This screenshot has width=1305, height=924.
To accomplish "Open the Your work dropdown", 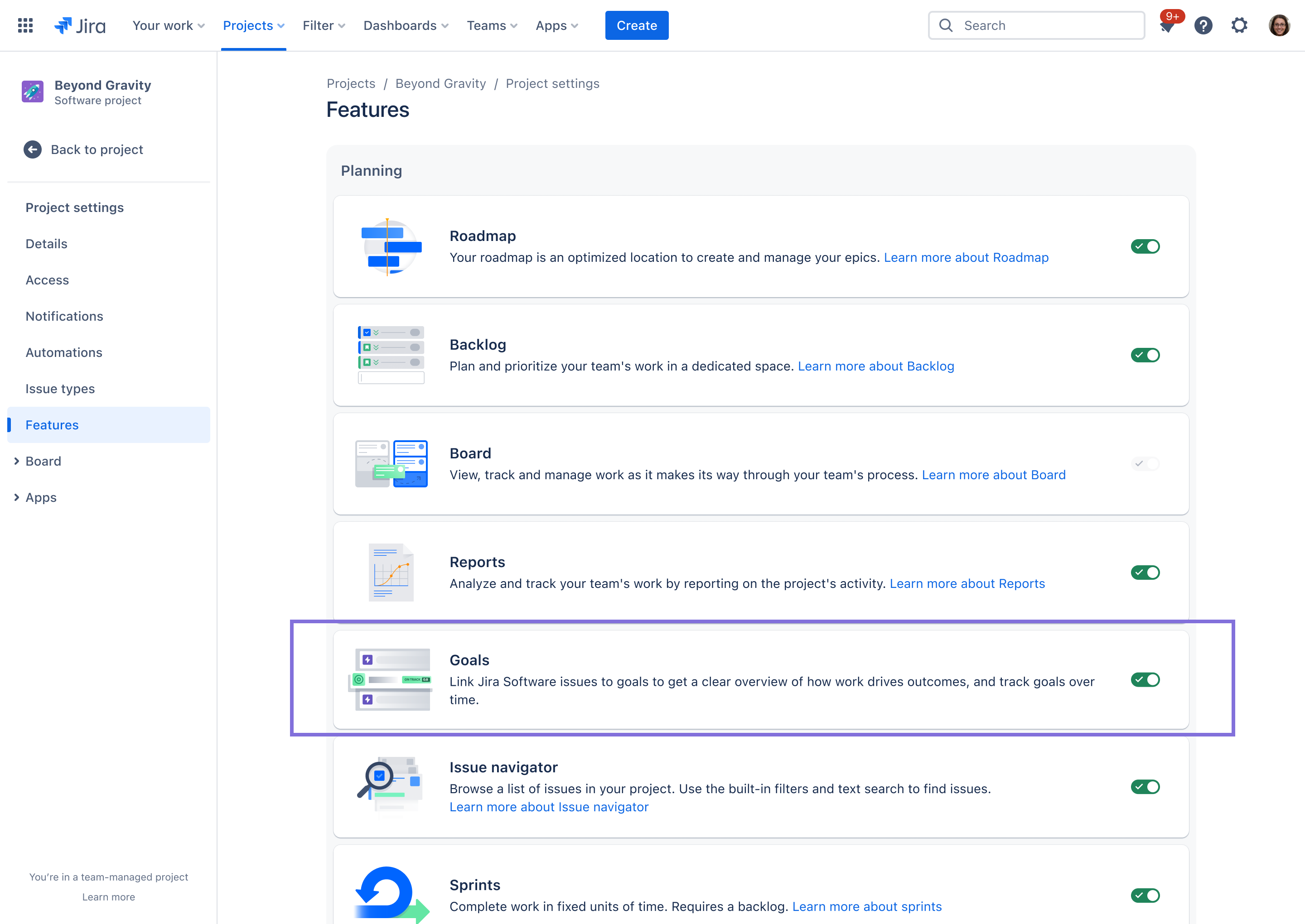I will (169, 26).
